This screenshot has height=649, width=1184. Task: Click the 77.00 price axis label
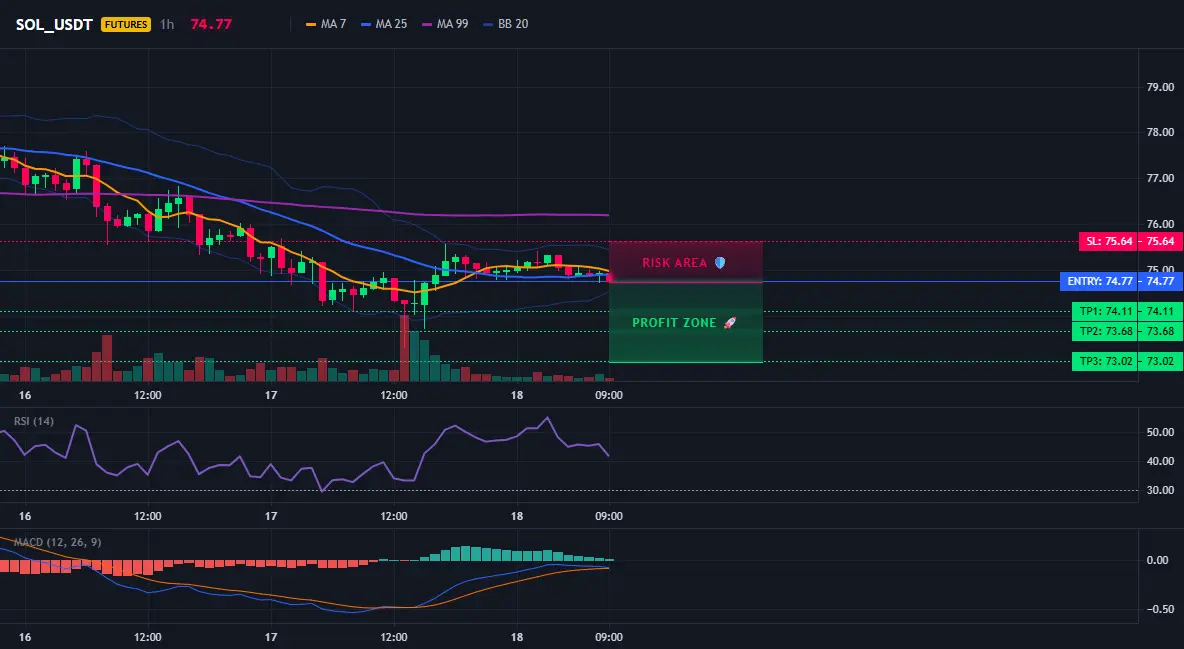click(x=1160, y=178)
